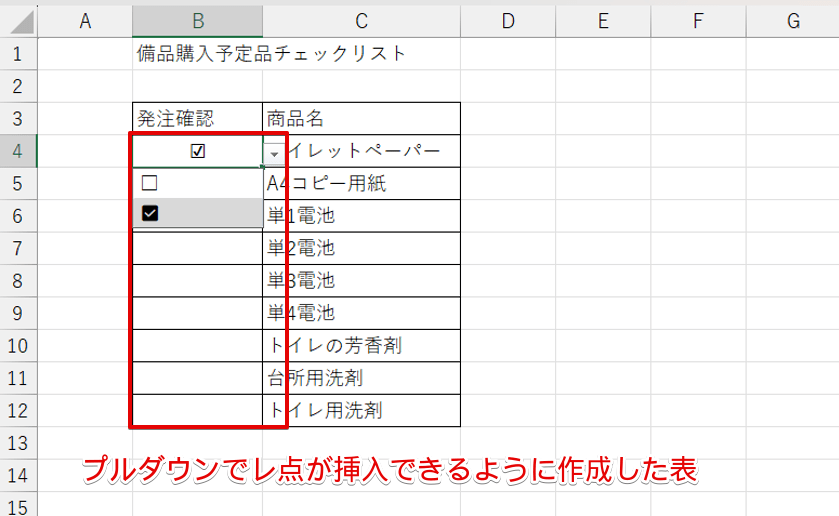Click empty order-check cell next to 単4電池
839x516 pixels.
click(x=197, y=313)
